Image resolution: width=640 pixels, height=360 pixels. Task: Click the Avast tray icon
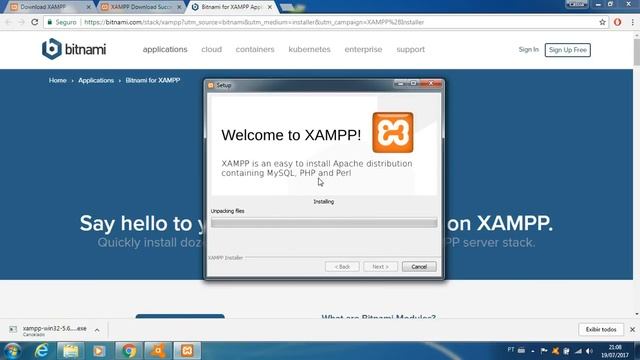tap(555, 351)
